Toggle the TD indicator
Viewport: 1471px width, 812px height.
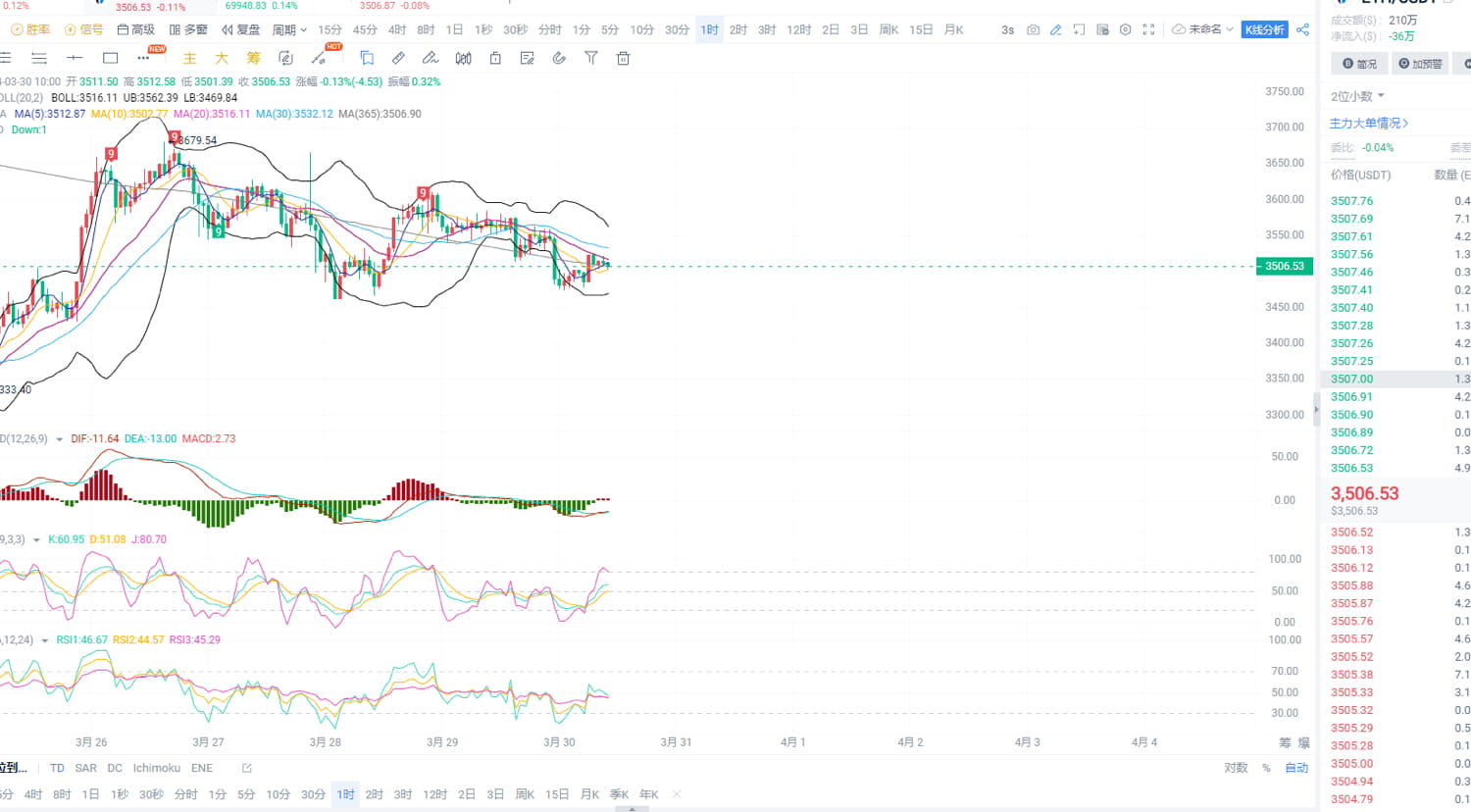(57, 768)
